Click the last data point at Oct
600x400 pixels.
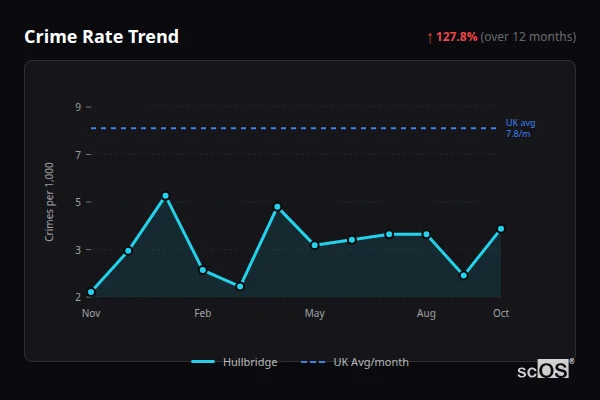point(501,229)
